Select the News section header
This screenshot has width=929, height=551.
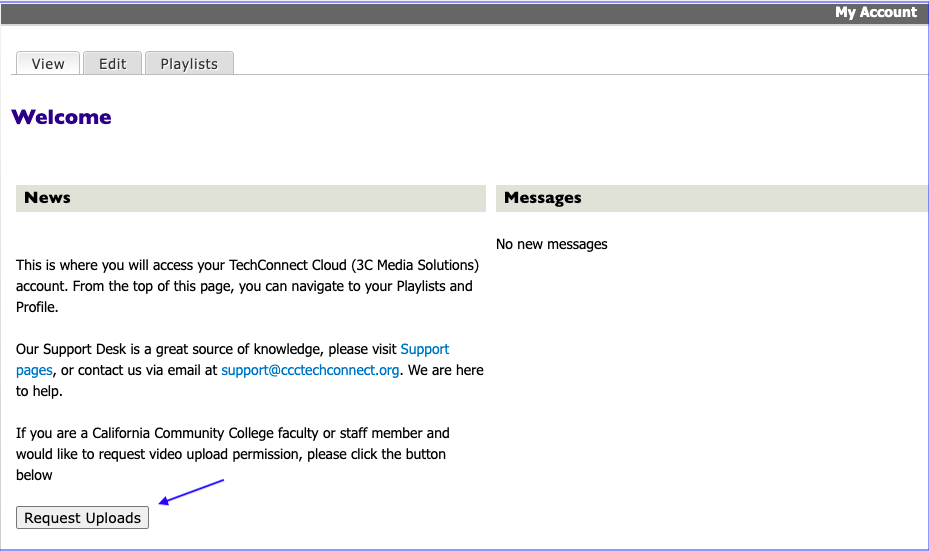(48, 198)
